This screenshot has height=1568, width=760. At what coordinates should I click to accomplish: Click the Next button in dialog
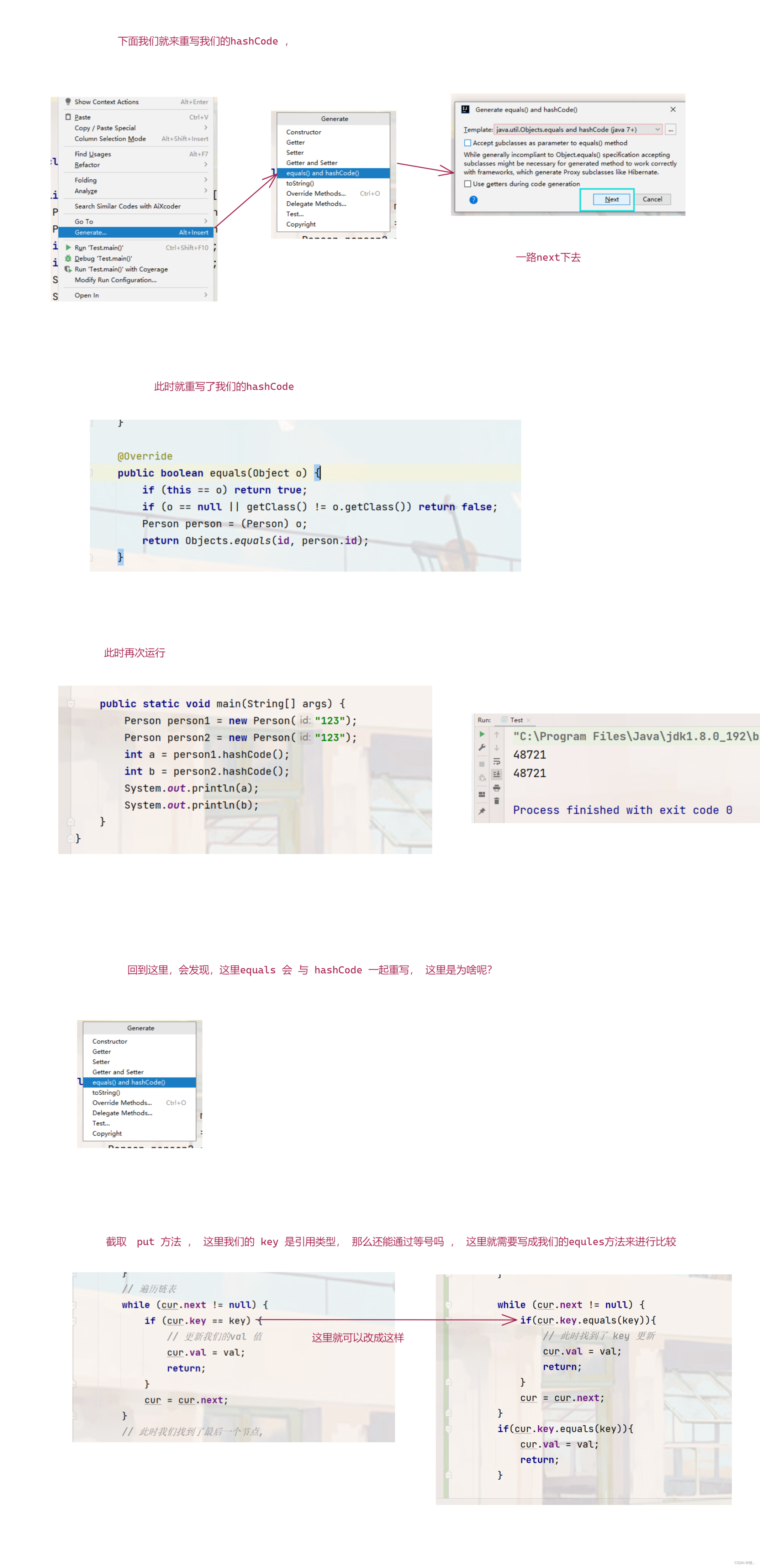[x=612, y=200]
